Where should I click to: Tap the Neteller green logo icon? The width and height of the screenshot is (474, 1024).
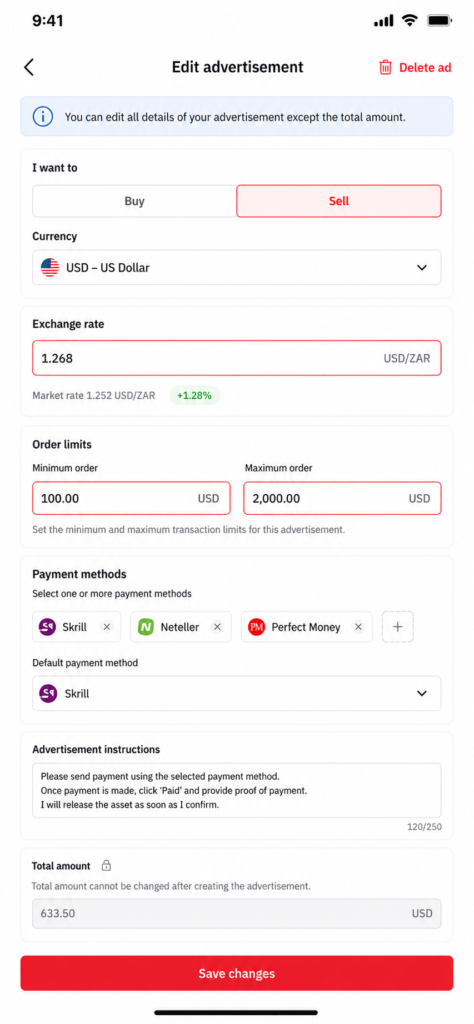[x=146, y=627]
